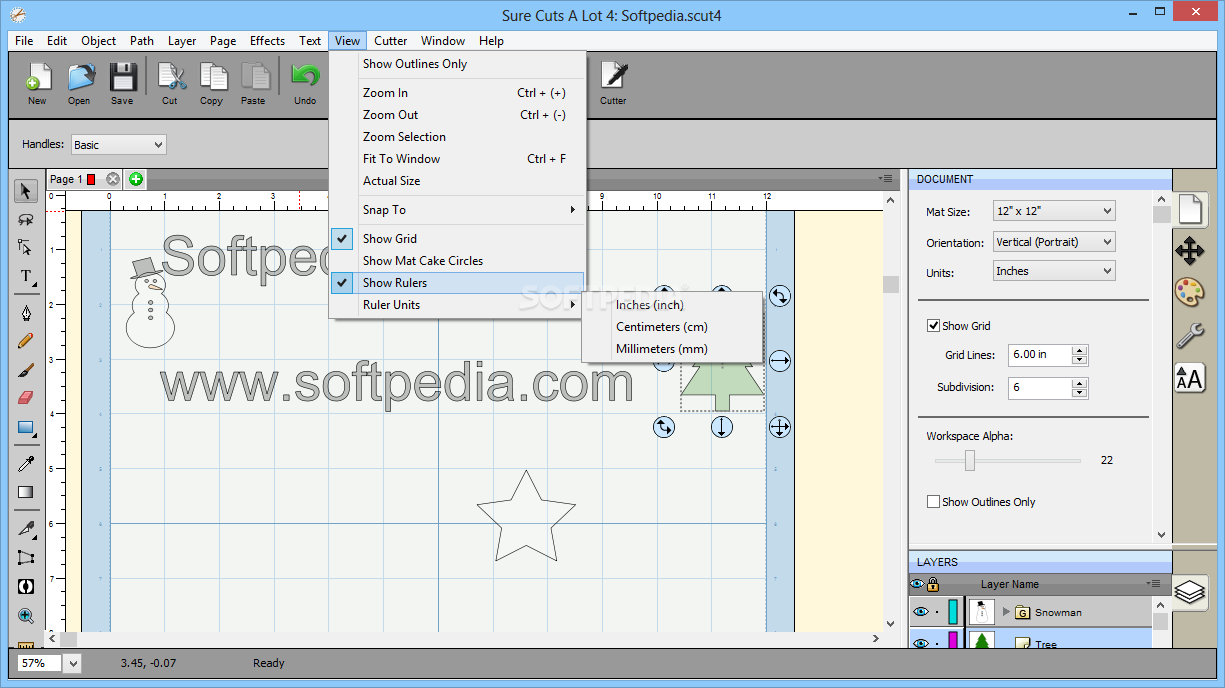Open the wrench Style settings panel icon
This screenshot has height=688, width=1225.
tap(1189, 335)
